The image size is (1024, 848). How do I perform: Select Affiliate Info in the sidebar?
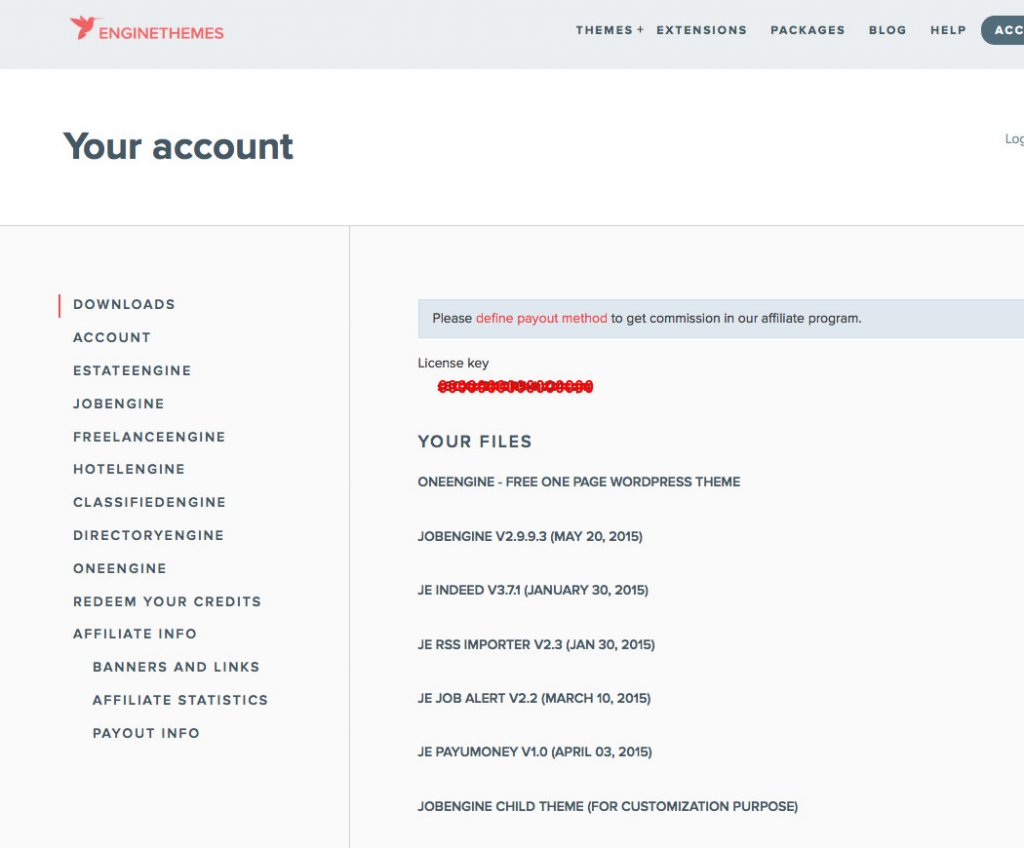[x=135, y=634]
